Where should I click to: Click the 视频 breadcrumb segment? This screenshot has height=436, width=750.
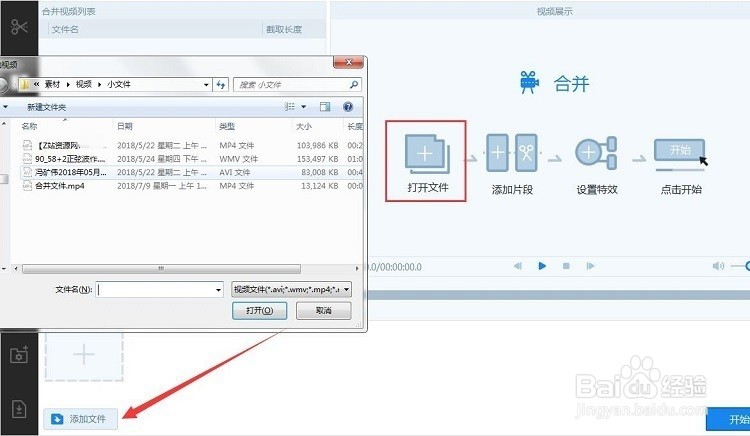click(x=84, y=85)
